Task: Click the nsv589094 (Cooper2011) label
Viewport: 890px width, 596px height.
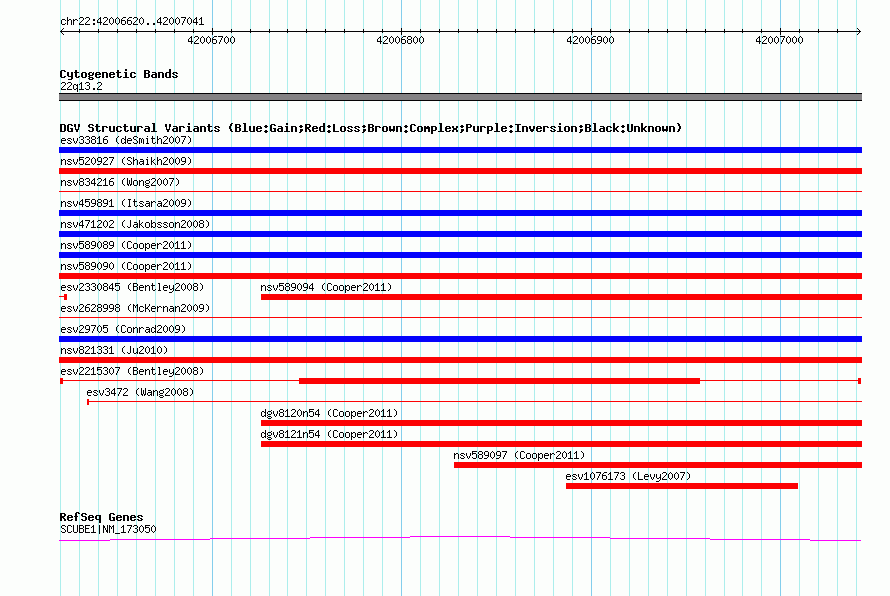Action: point(326,287)
